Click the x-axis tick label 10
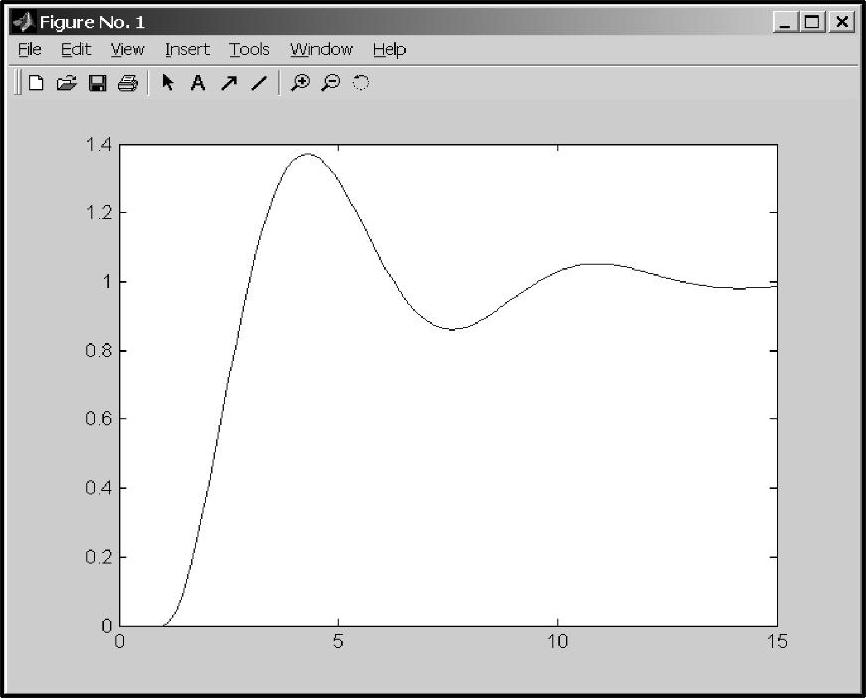 point(557,641)
